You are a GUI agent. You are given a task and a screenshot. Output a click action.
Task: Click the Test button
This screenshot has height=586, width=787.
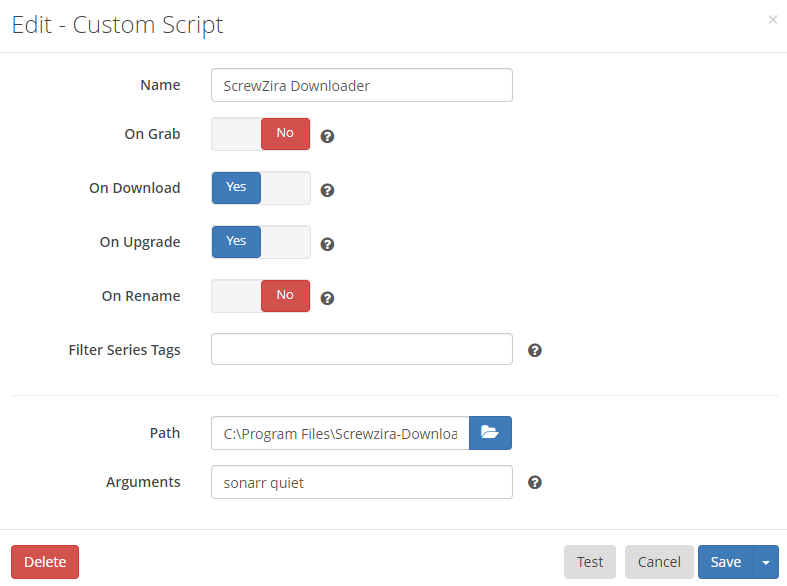coord(590,562)
